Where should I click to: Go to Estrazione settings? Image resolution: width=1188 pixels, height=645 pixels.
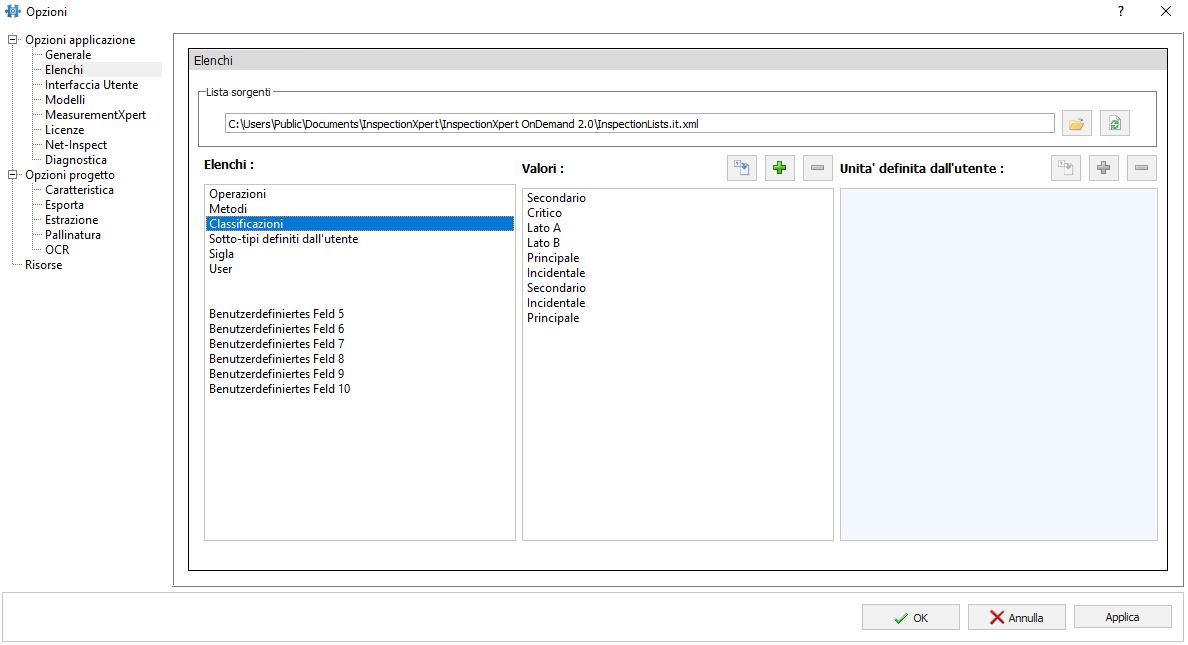(x=72, y=220)
